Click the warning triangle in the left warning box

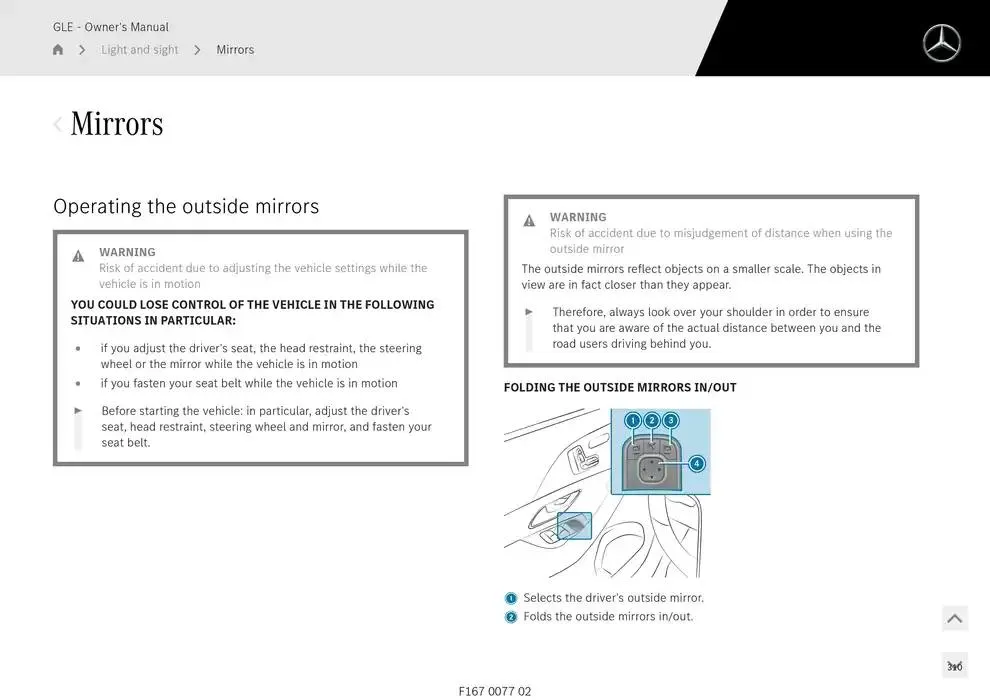coord(78,256)
